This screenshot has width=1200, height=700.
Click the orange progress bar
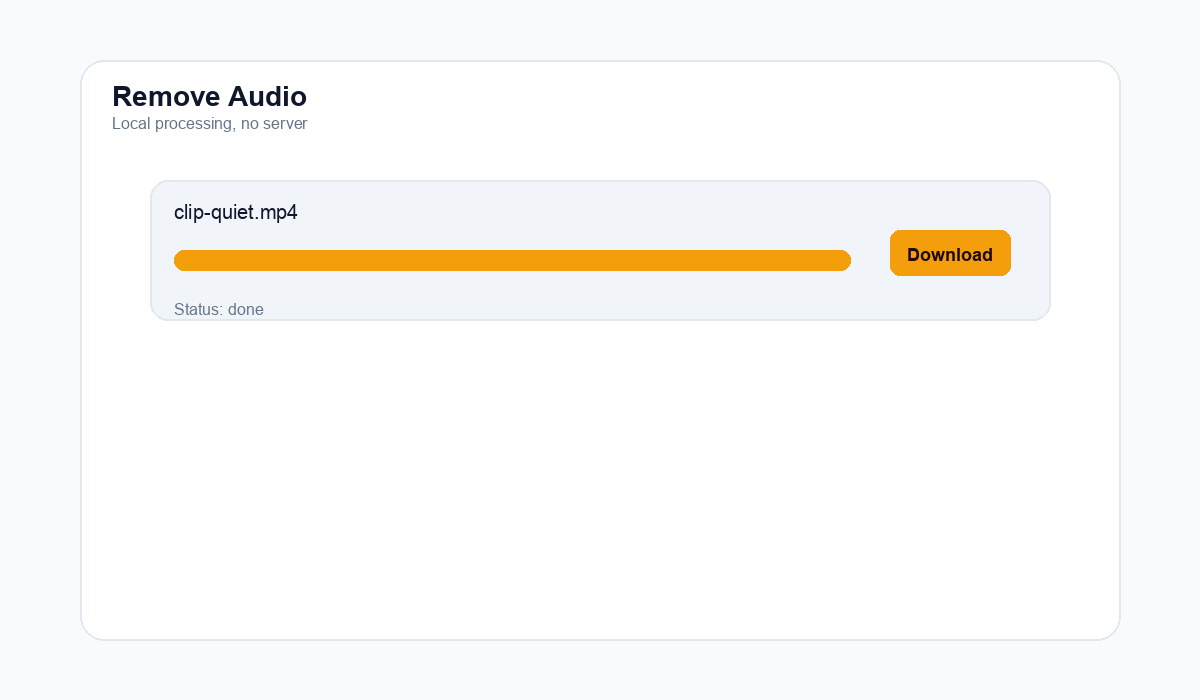512,260
